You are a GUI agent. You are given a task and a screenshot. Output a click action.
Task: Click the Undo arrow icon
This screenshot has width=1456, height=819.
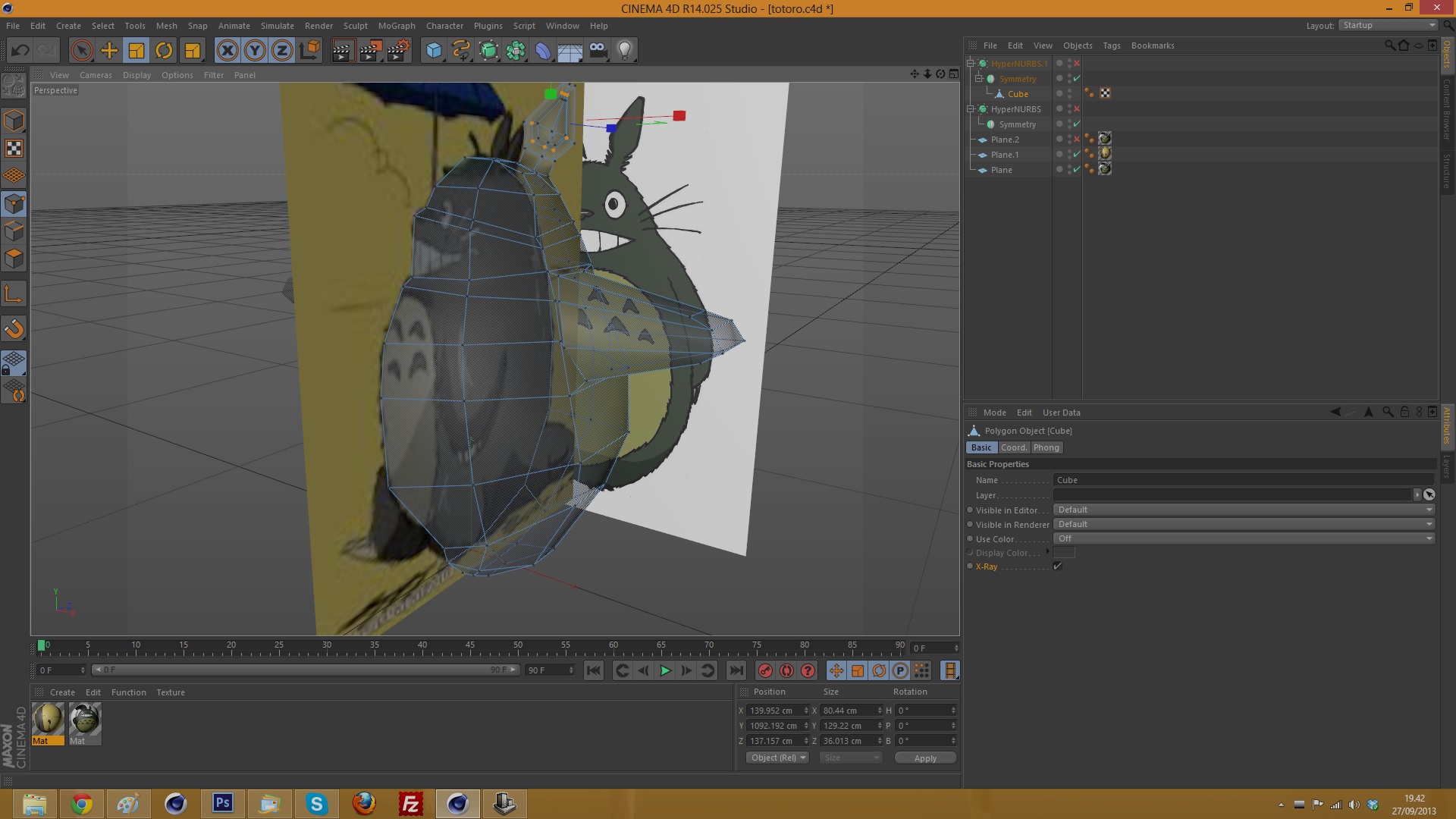(20, 51)
